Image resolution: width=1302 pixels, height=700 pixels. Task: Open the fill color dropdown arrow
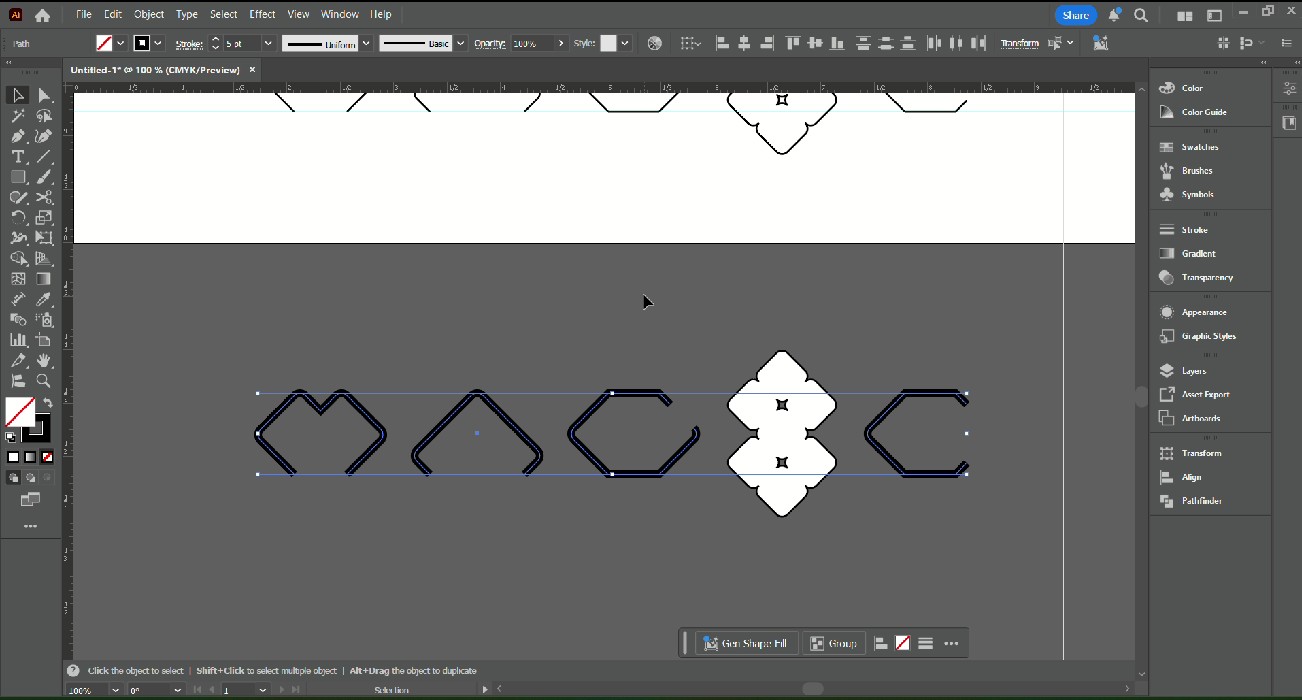121,43
